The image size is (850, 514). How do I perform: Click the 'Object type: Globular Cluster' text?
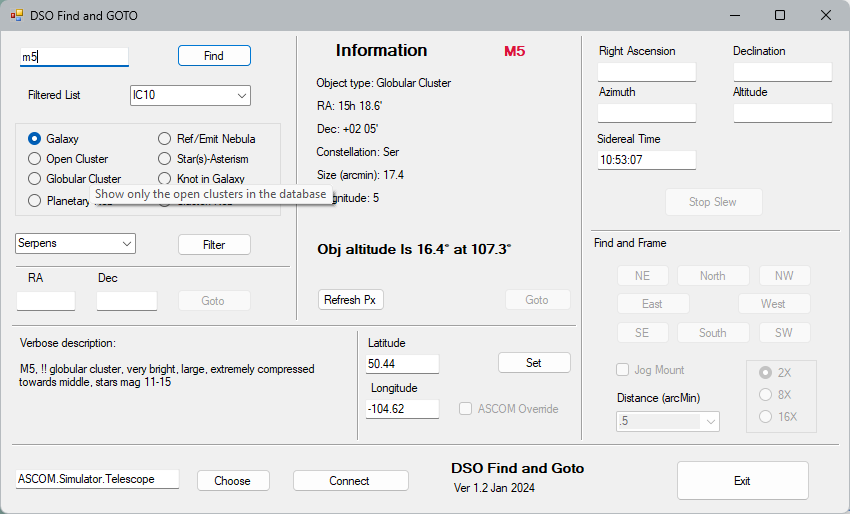(384, 83)
